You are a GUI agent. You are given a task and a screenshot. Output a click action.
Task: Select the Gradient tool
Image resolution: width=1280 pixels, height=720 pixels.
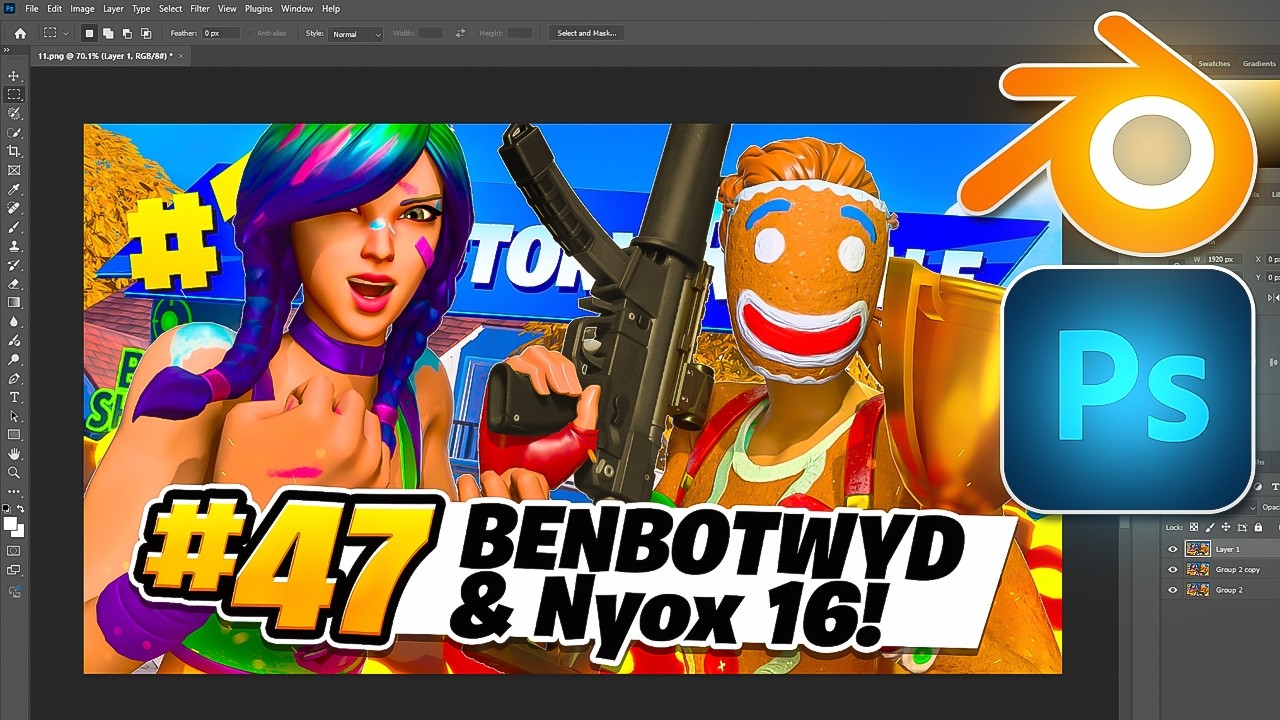pos(14,303)
